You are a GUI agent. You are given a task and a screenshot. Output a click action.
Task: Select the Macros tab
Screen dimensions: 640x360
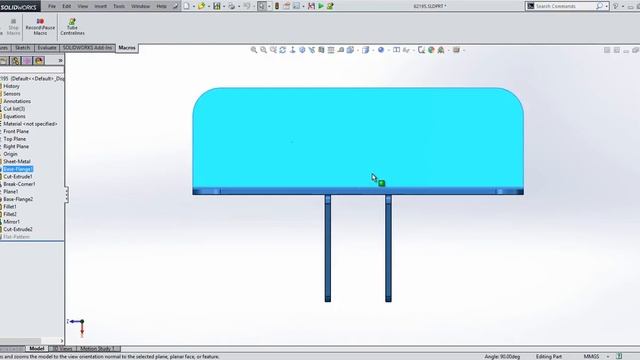[x=127, y=48]
